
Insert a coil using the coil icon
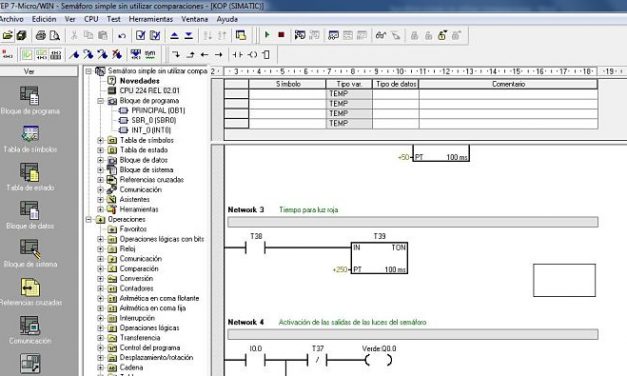[252, 54]
